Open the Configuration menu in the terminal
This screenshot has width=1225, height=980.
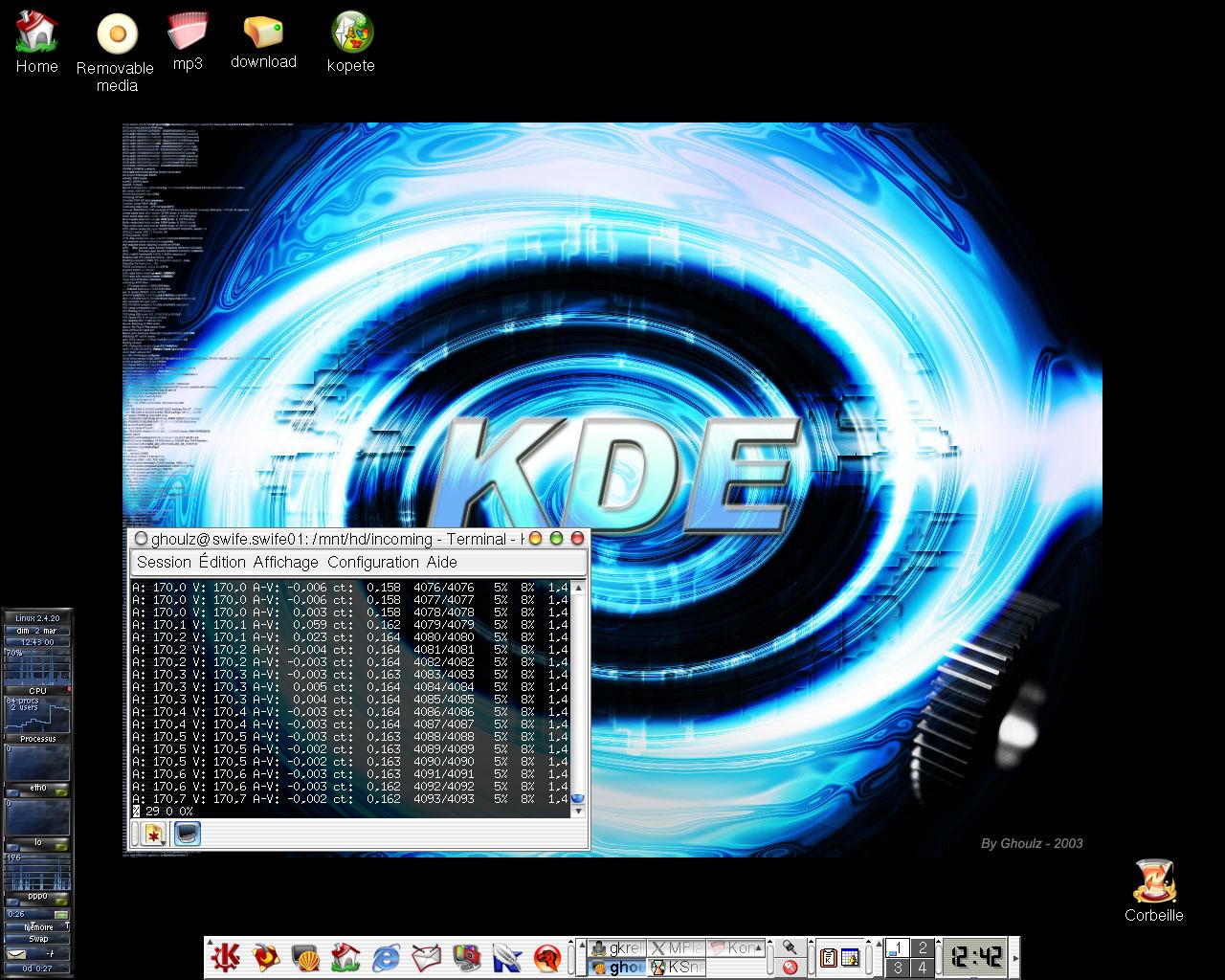coord(372,562)
